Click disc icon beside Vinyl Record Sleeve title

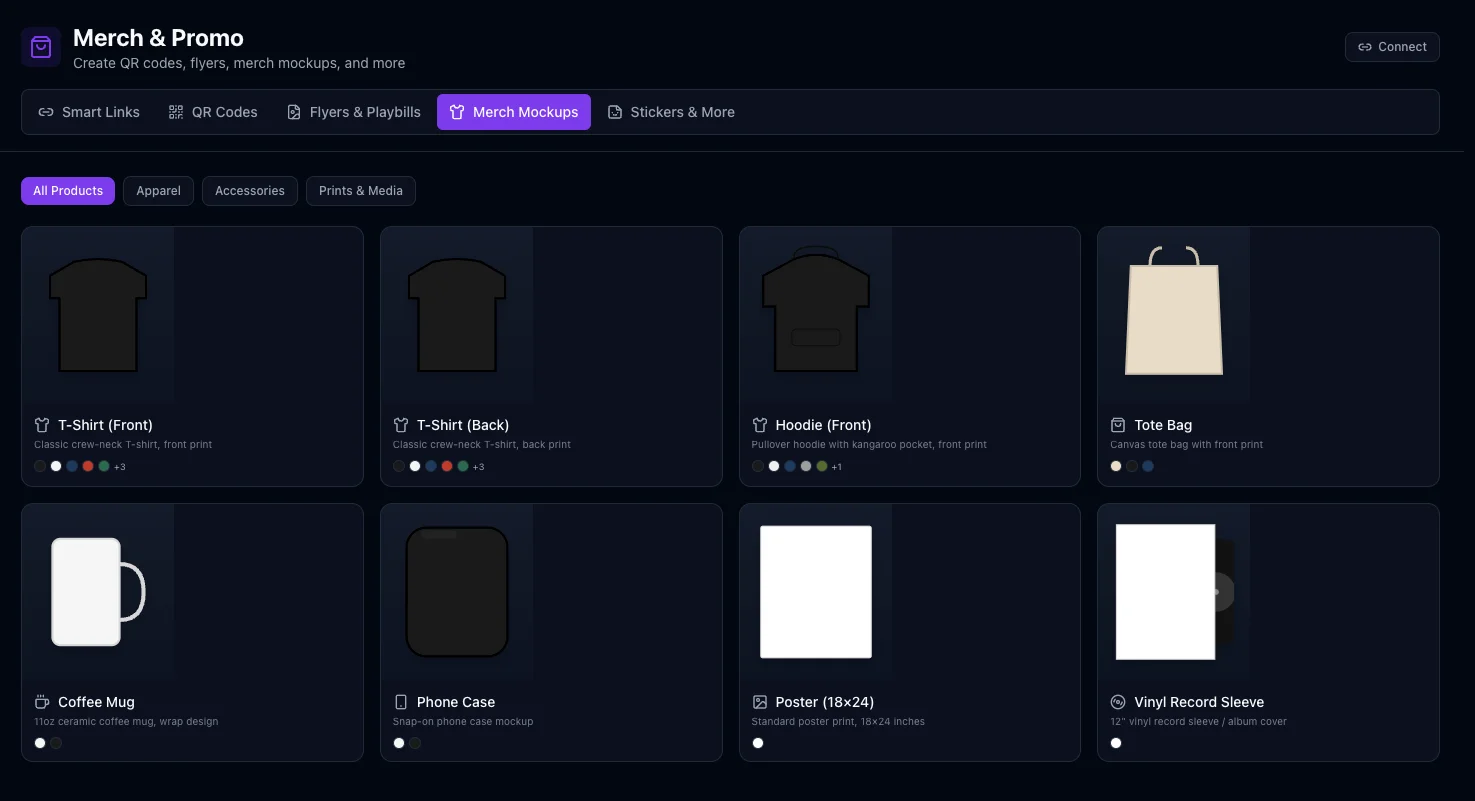1118,702
